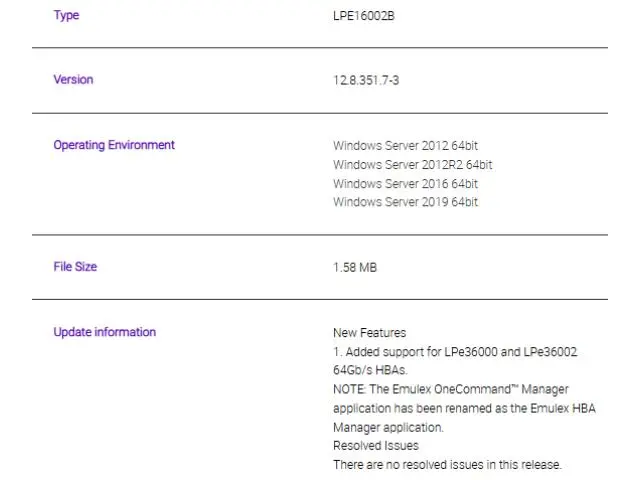Select the Windows Server 2016 64bit entry
The height and width of the screenshot is (480, 640).
[405, 184]
